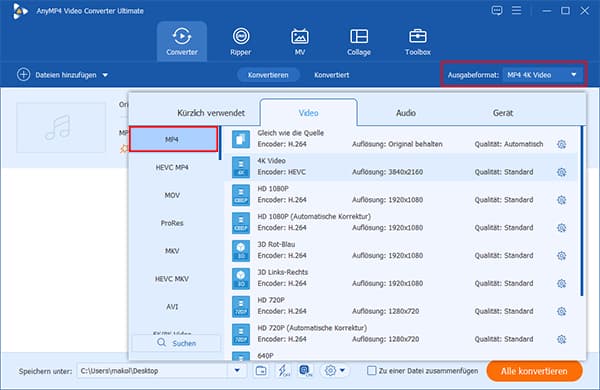Switch to the Audio tab

click(406, 113)
